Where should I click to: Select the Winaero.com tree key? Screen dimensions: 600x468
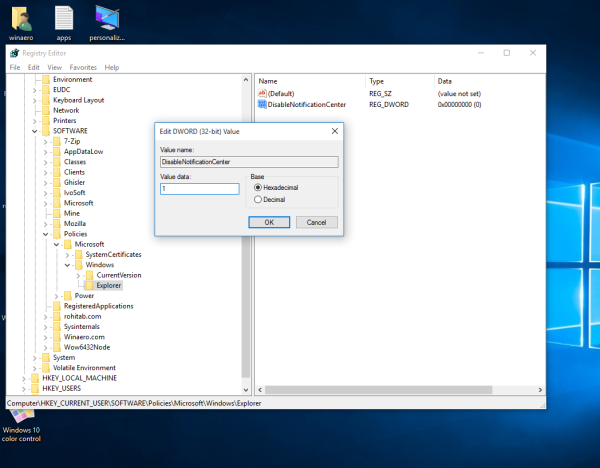click(x=84, y=337)
